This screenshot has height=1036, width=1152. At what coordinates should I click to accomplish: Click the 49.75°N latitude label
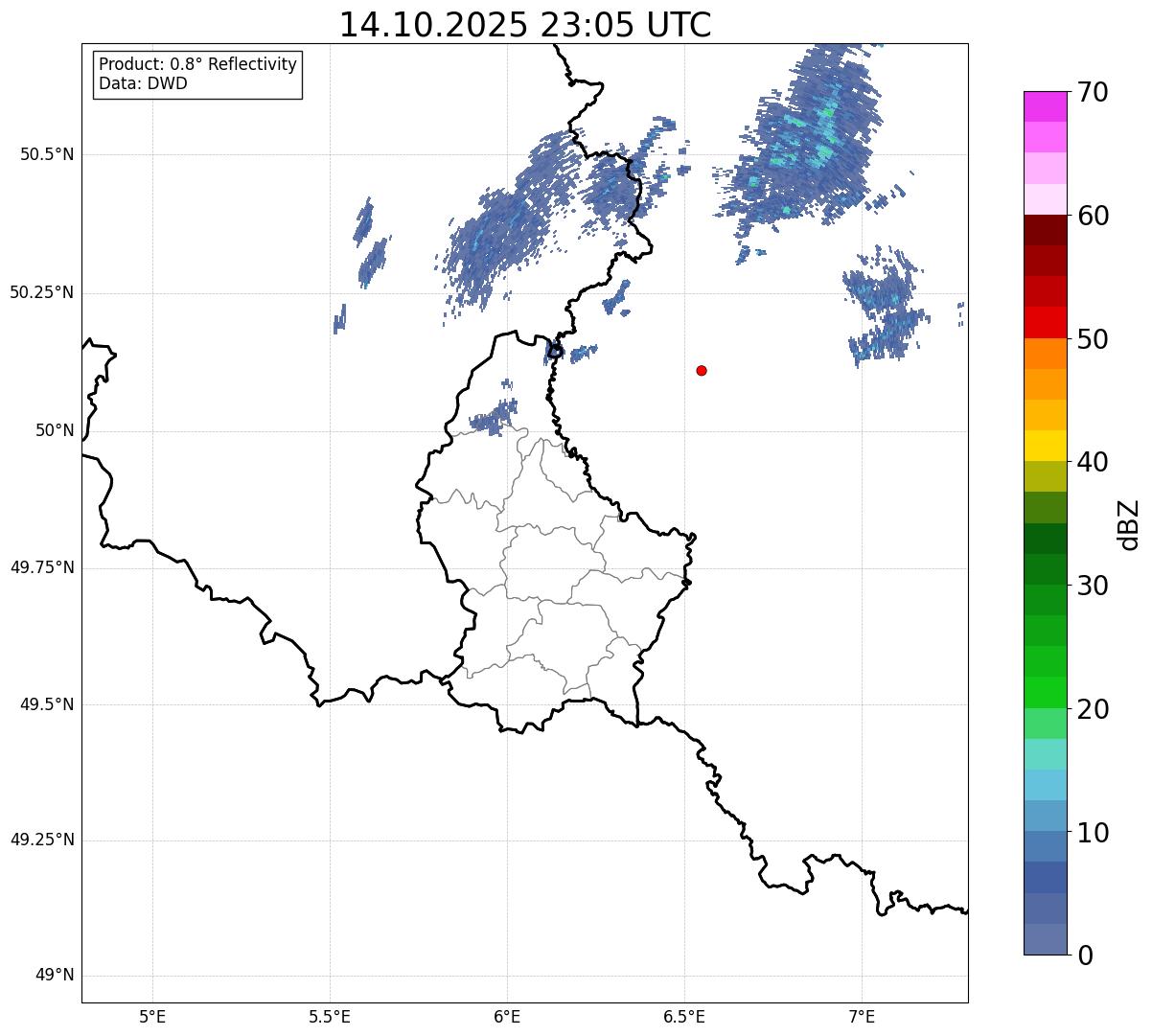41,567
